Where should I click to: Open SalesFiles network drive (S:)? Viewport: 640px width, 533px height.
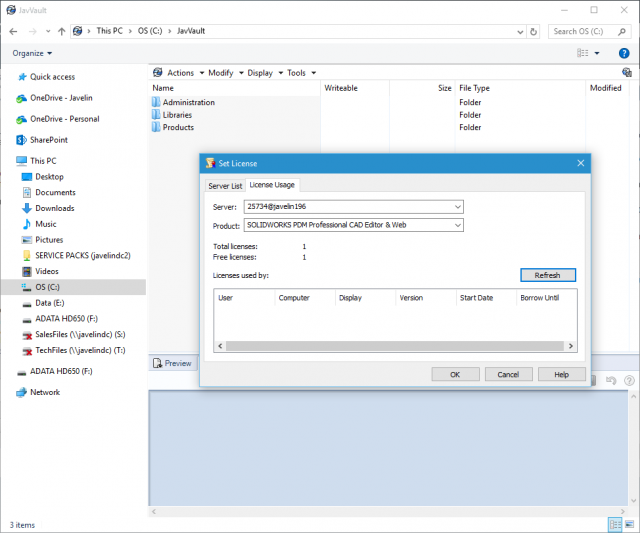80,335
